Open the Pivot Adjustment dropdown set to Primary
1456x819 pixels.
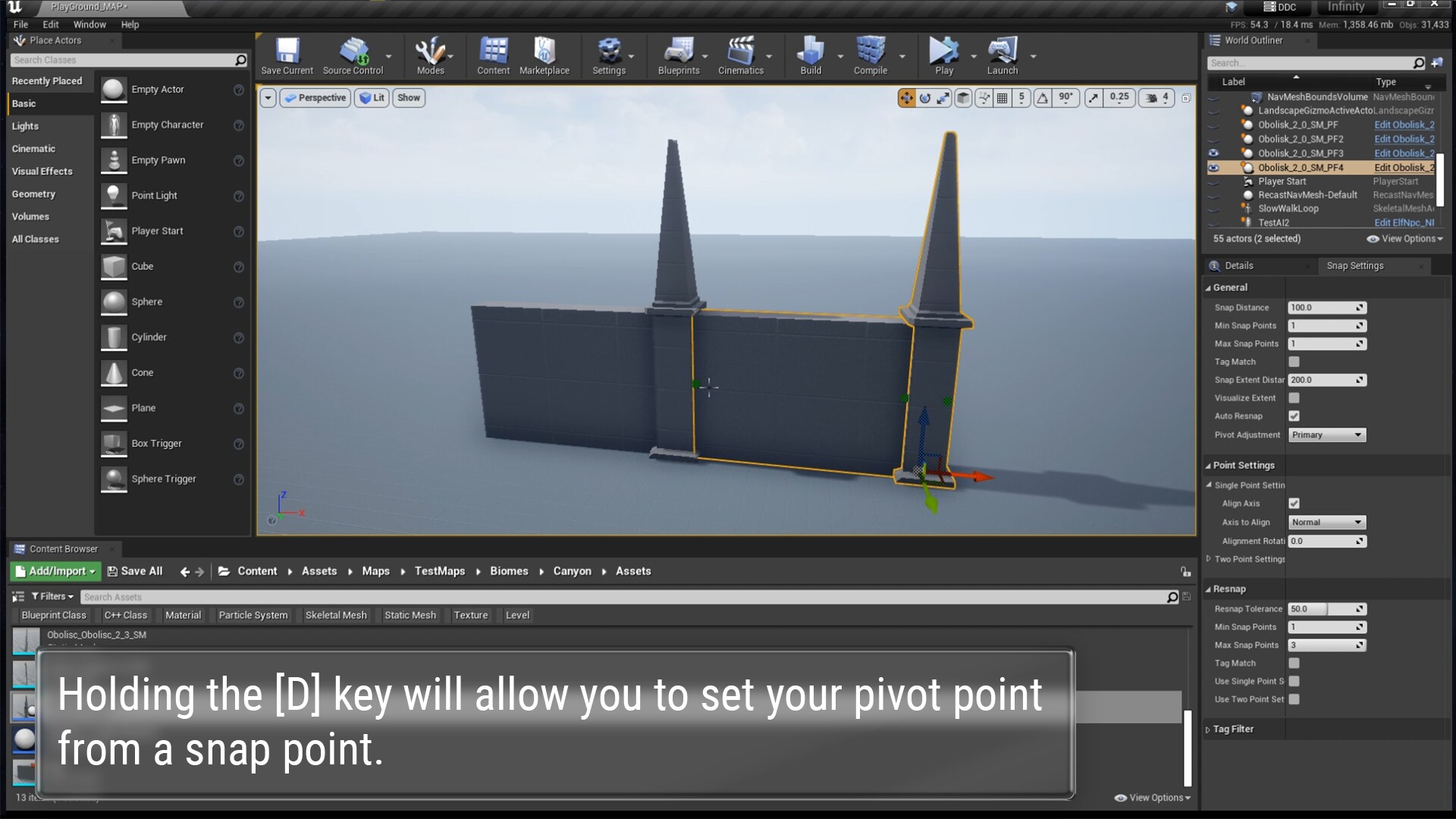click(1326, 435)
